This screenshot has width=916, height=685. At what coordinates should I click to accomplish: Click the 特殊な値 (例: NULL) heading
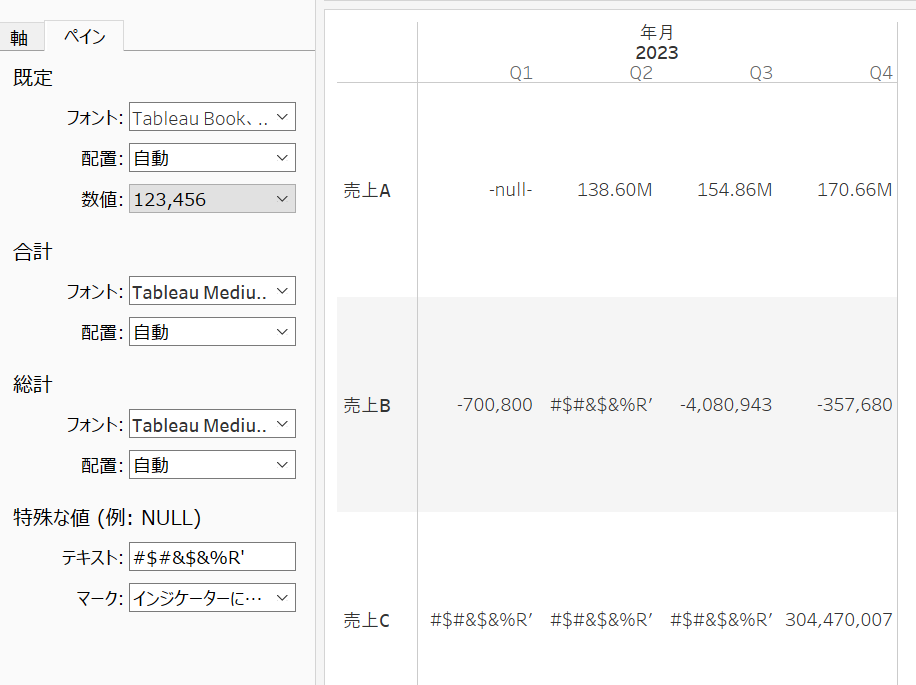click(107, 518)
